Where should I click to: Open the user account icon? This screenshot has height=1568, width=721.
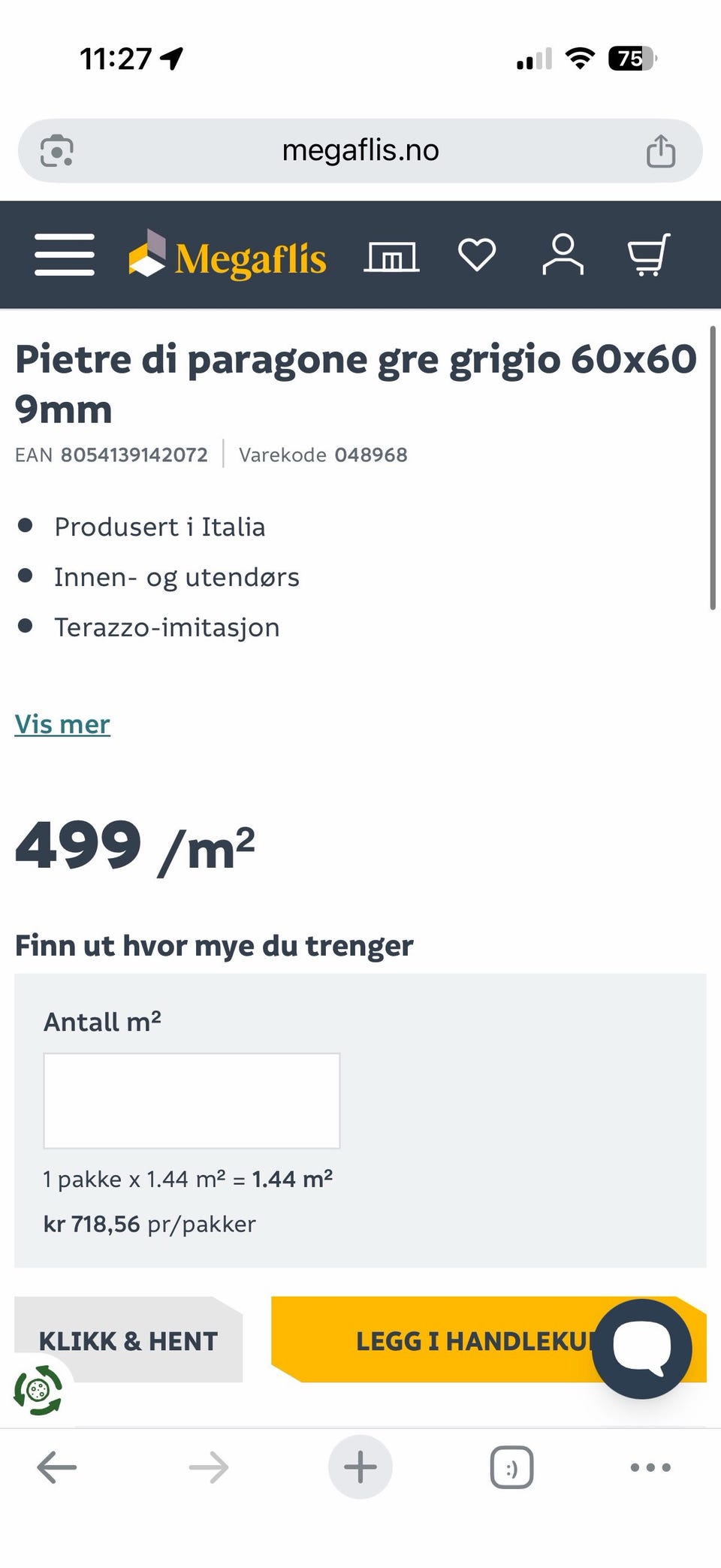pyautogui.click(x=563, y=255)
